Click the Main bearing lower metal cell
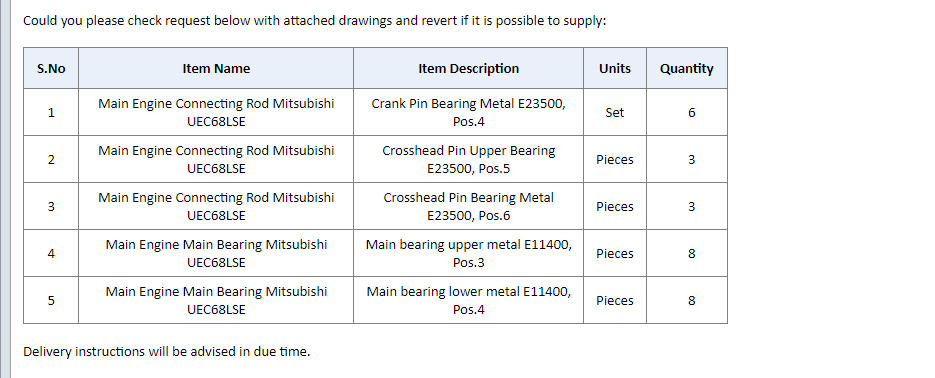 pyautogui.click(x=468, y=300)
